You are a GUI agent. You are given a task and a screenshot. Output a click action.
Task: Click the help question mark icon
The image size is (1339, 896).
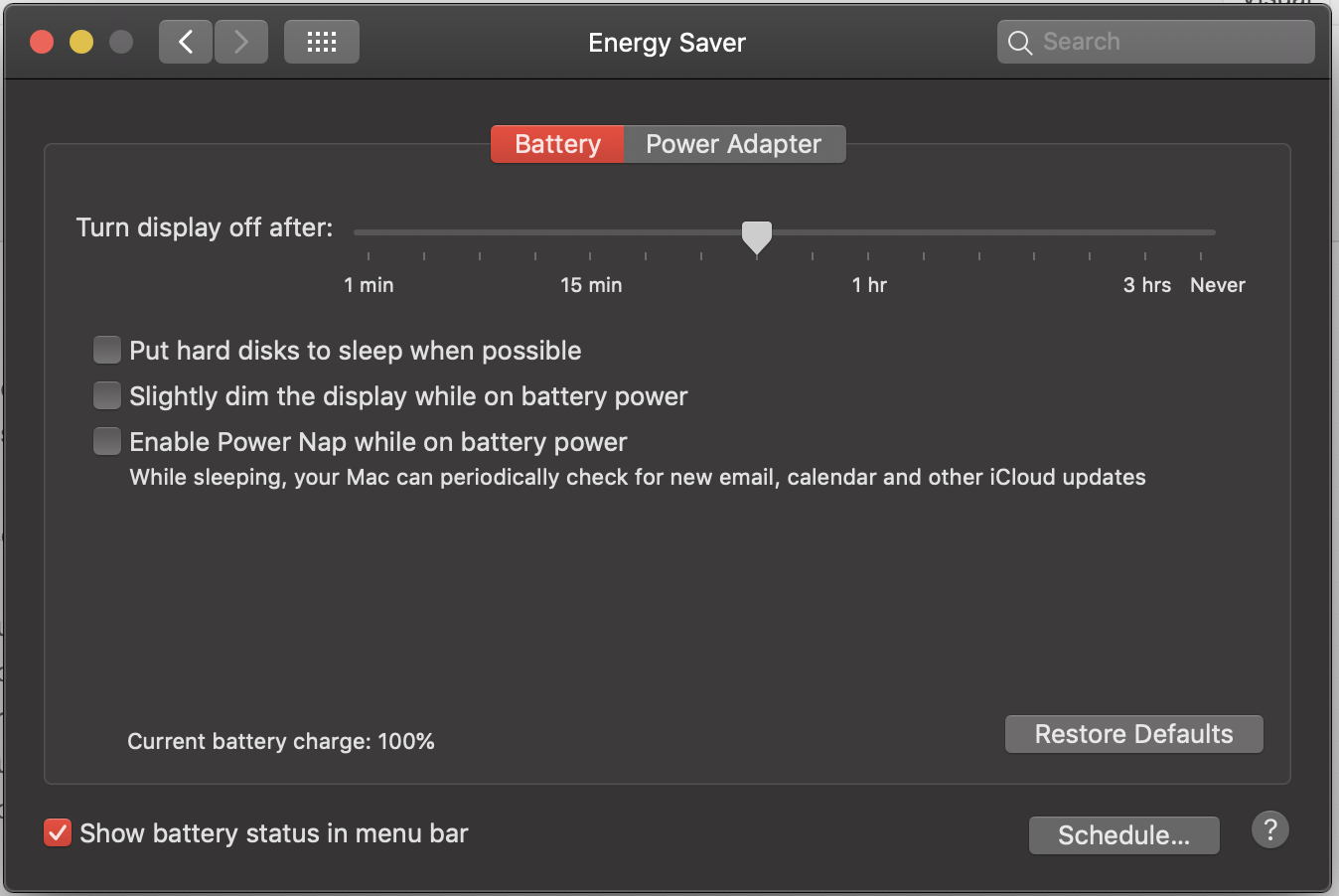point(1269,829)
